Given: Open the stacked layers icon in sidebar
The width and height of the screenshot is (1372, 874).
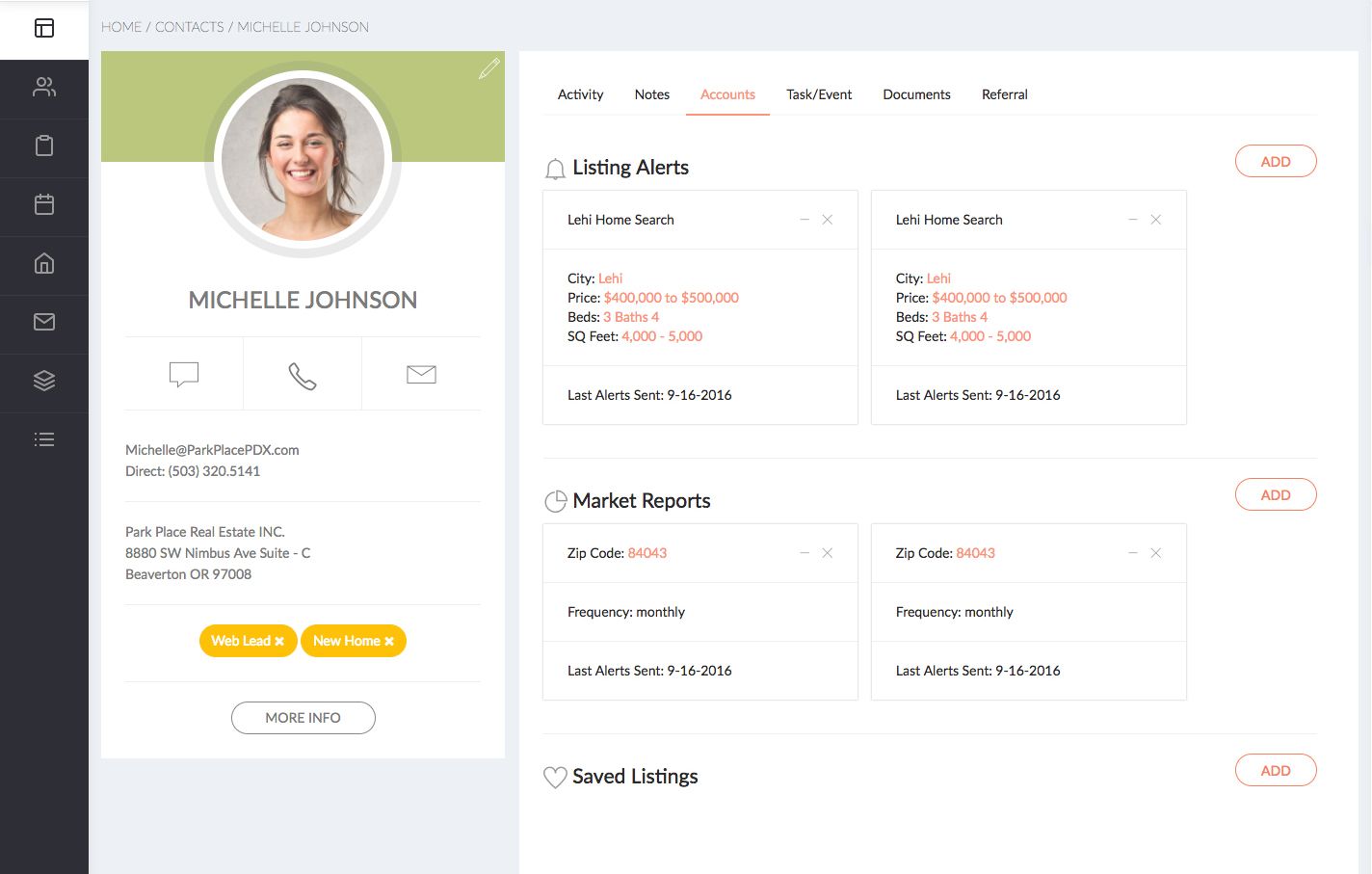Looking at the screenshot, I should click(x=44, y=381).
